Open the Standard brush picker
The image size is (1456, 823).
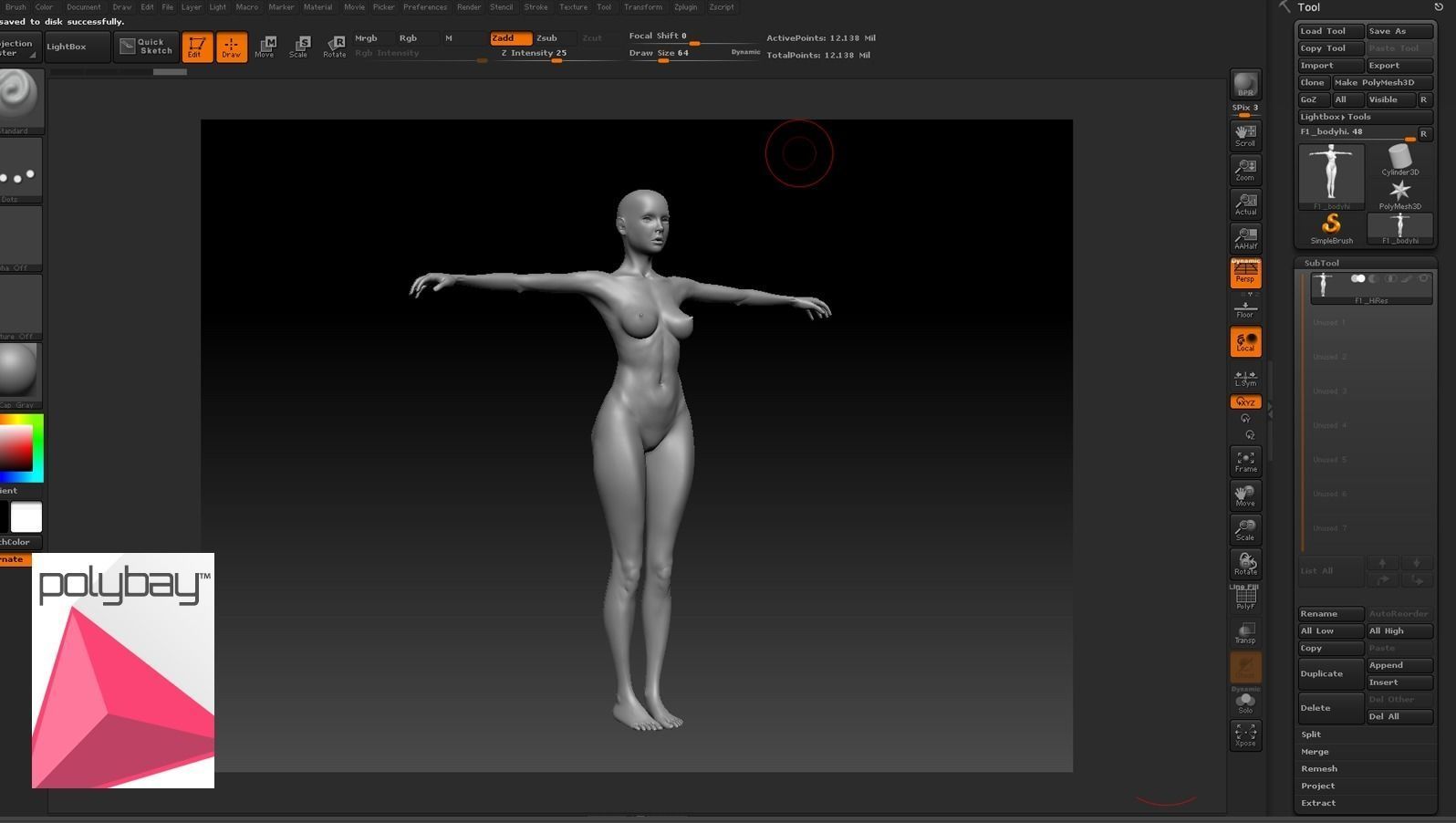tap(19, 101)
